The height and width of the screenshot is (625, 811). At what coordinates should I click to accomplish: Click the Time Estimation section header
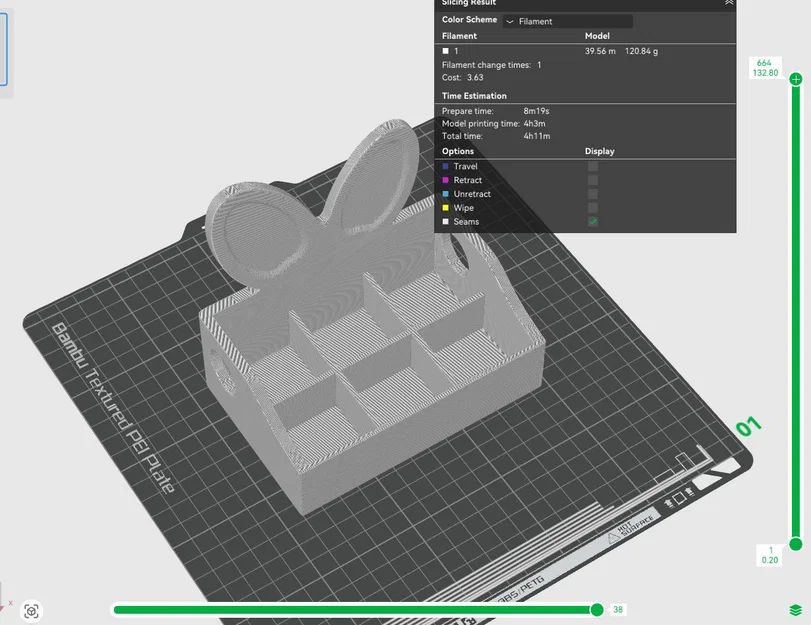[474, 96]
